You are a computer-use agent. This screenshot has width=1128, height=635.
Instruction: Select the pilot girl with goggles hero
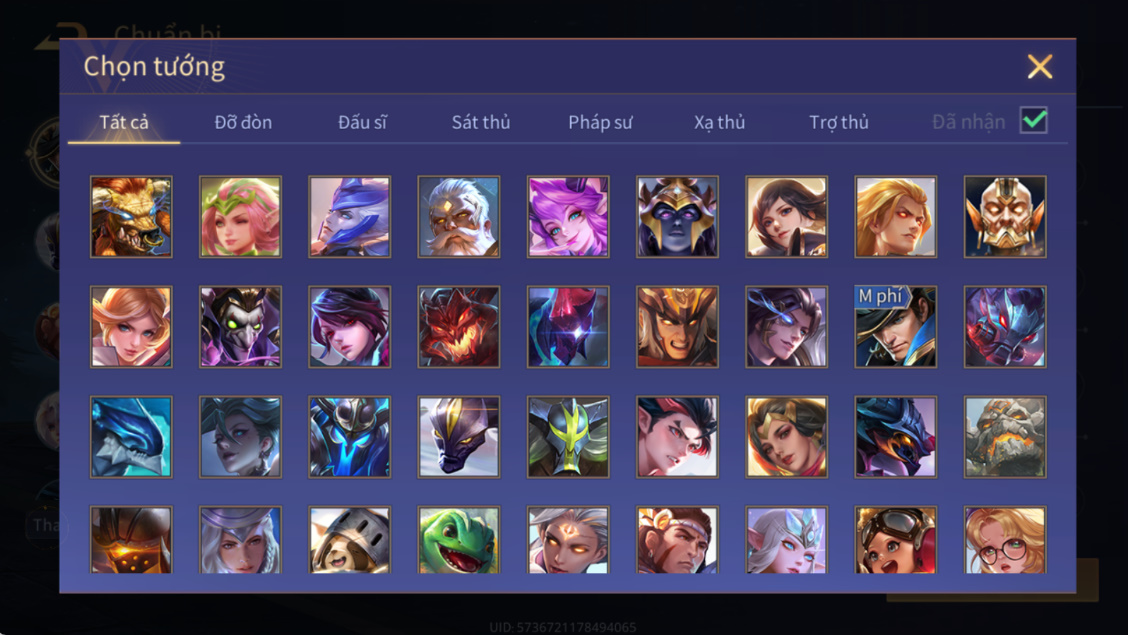[x=896, y=539]
